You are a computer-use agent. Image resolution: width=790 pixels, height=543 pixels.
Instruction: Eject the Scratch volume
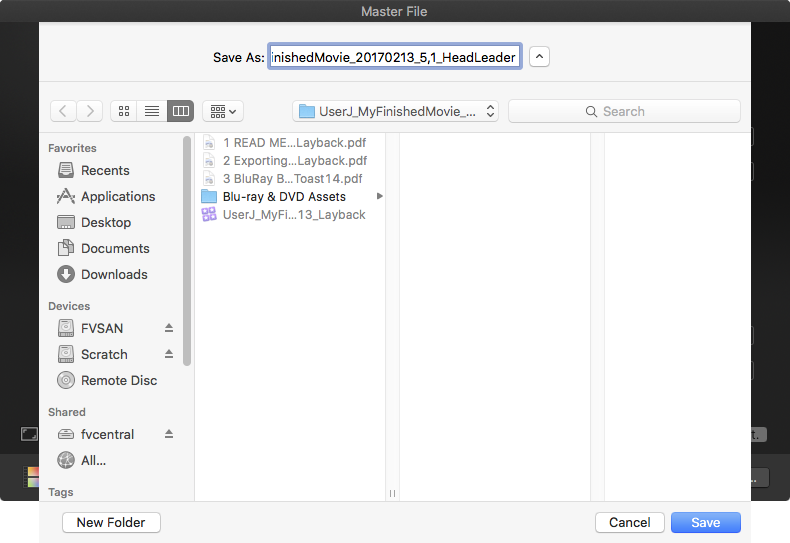[169, 355]
